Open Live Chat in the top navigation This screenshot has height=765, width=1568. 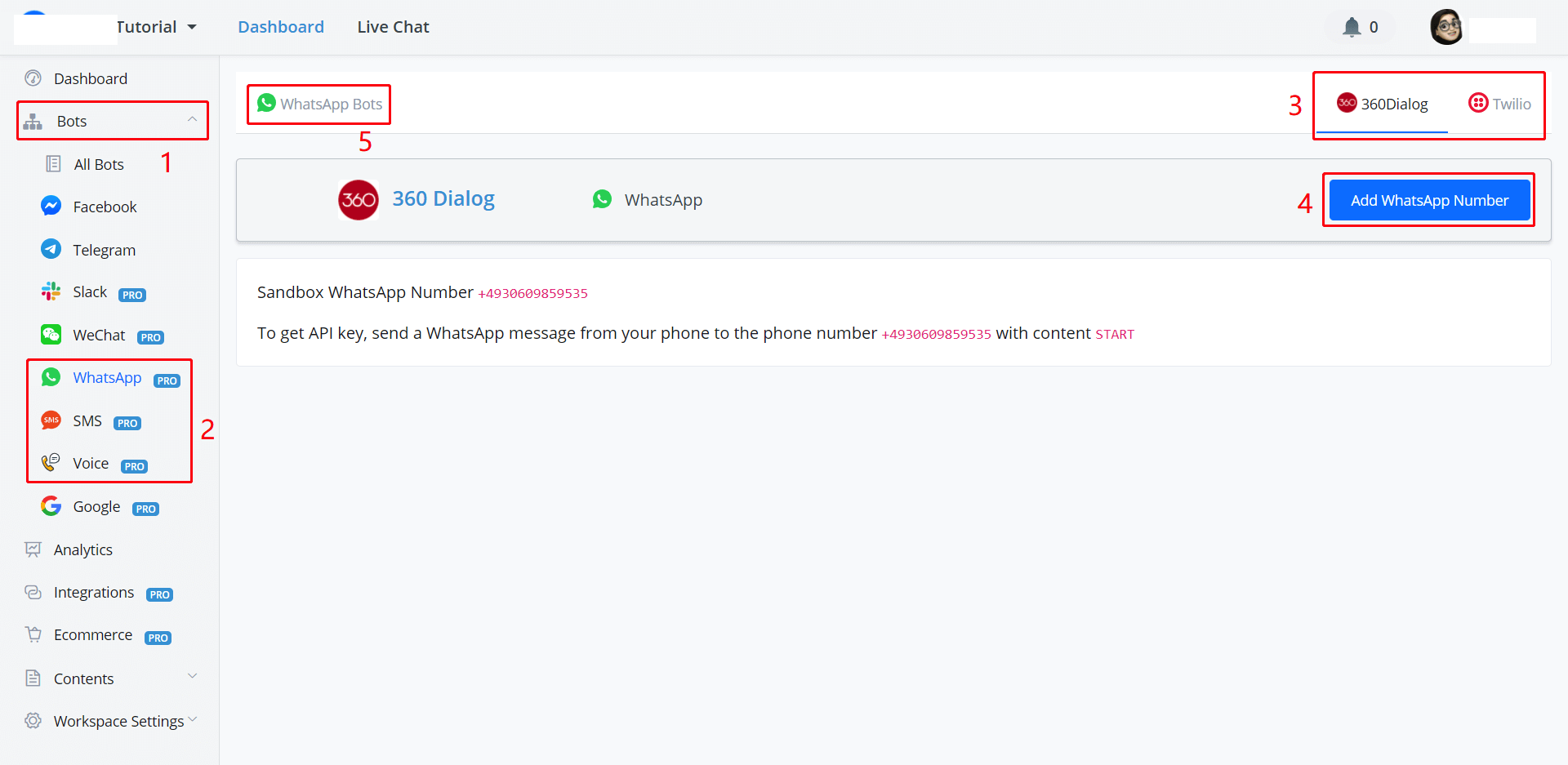393,27
